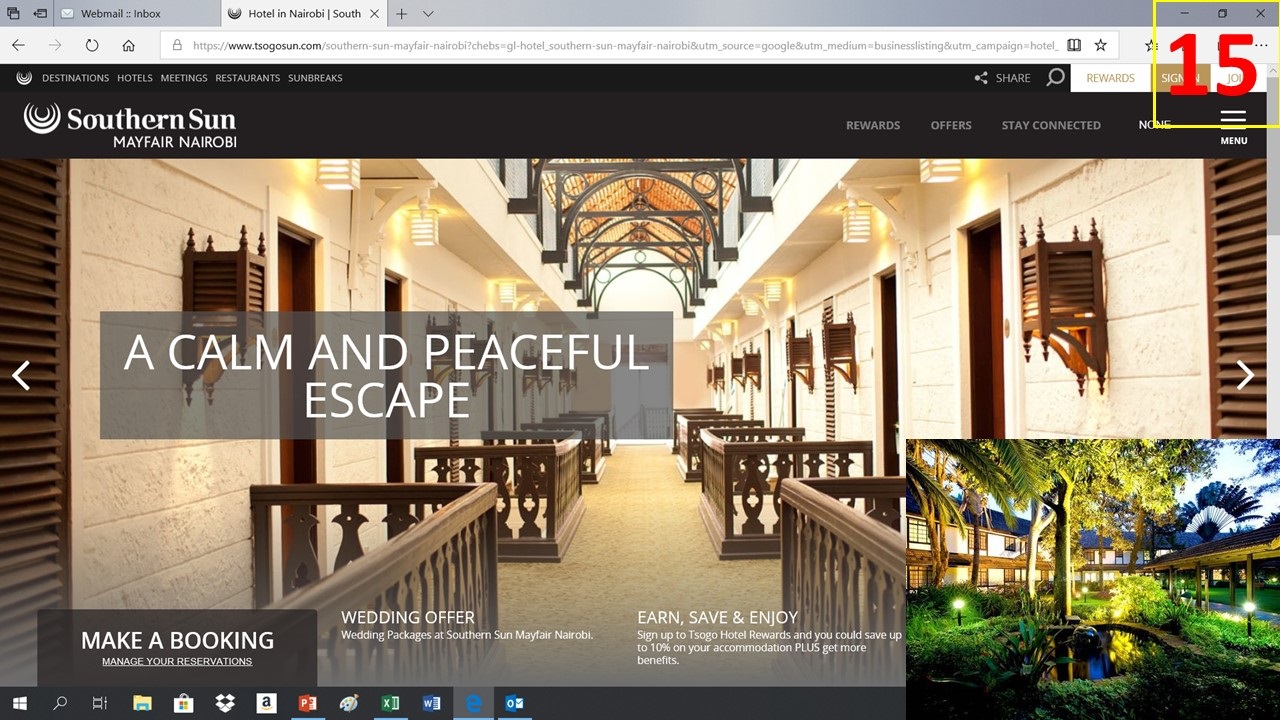
Task: Open Windows Start menu
Action: coord(19,703)
